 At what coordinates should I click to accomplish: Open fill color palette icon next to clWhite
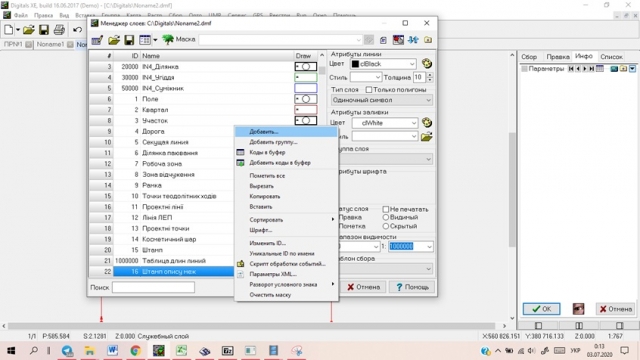tap(427, 122)
